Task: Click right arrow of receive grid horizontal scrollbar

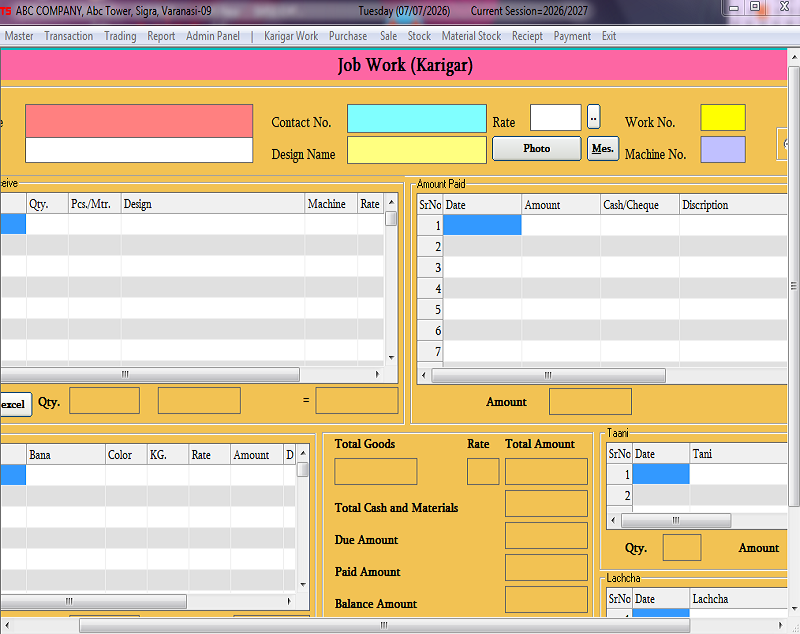Action: [x=377, y=374]
